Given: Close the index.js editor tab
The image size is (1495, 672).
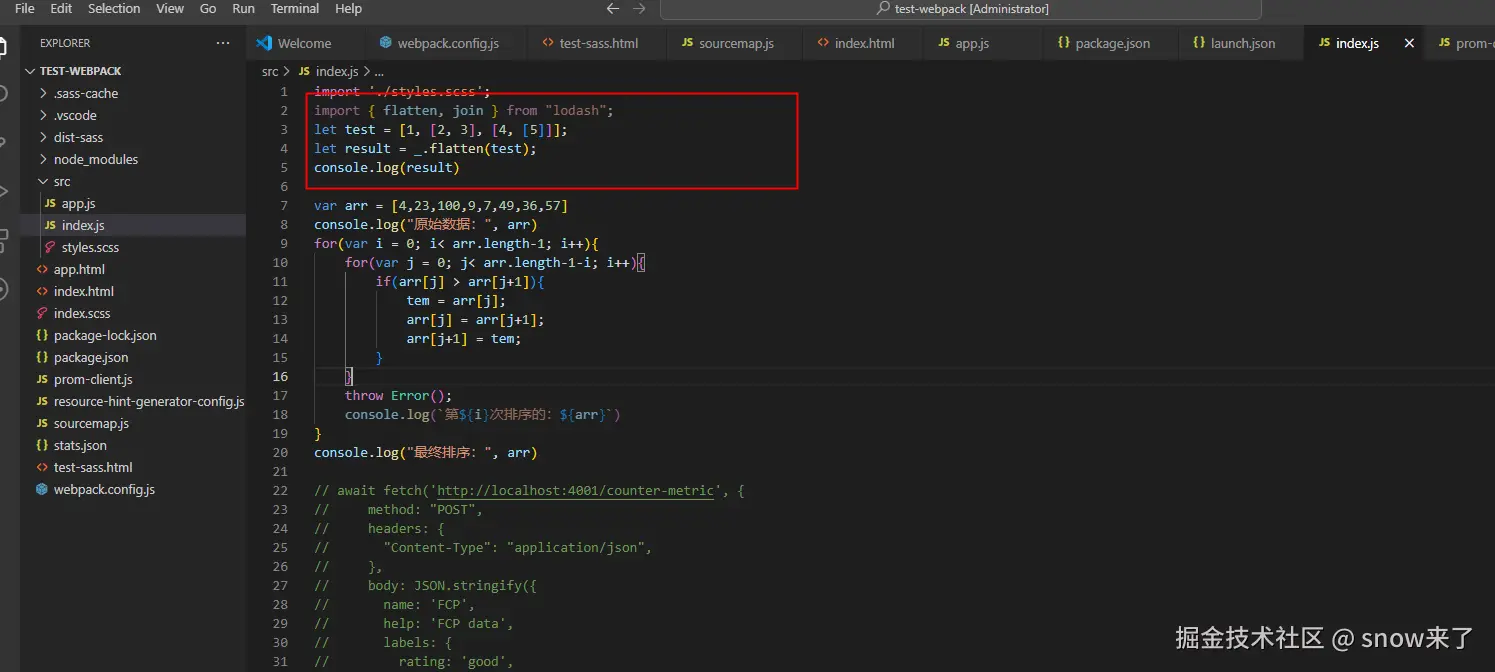Looking at the screenshot, I should tap(1410, 43).
